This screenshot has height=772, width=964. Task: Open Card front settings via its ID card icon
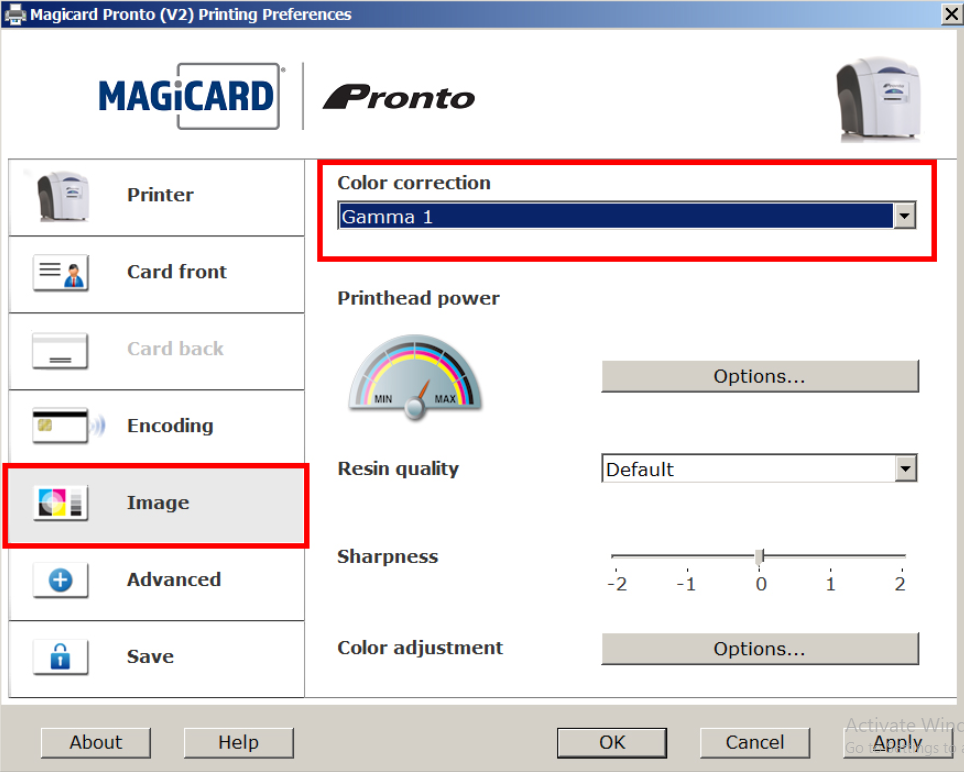[x=59, y=273]
